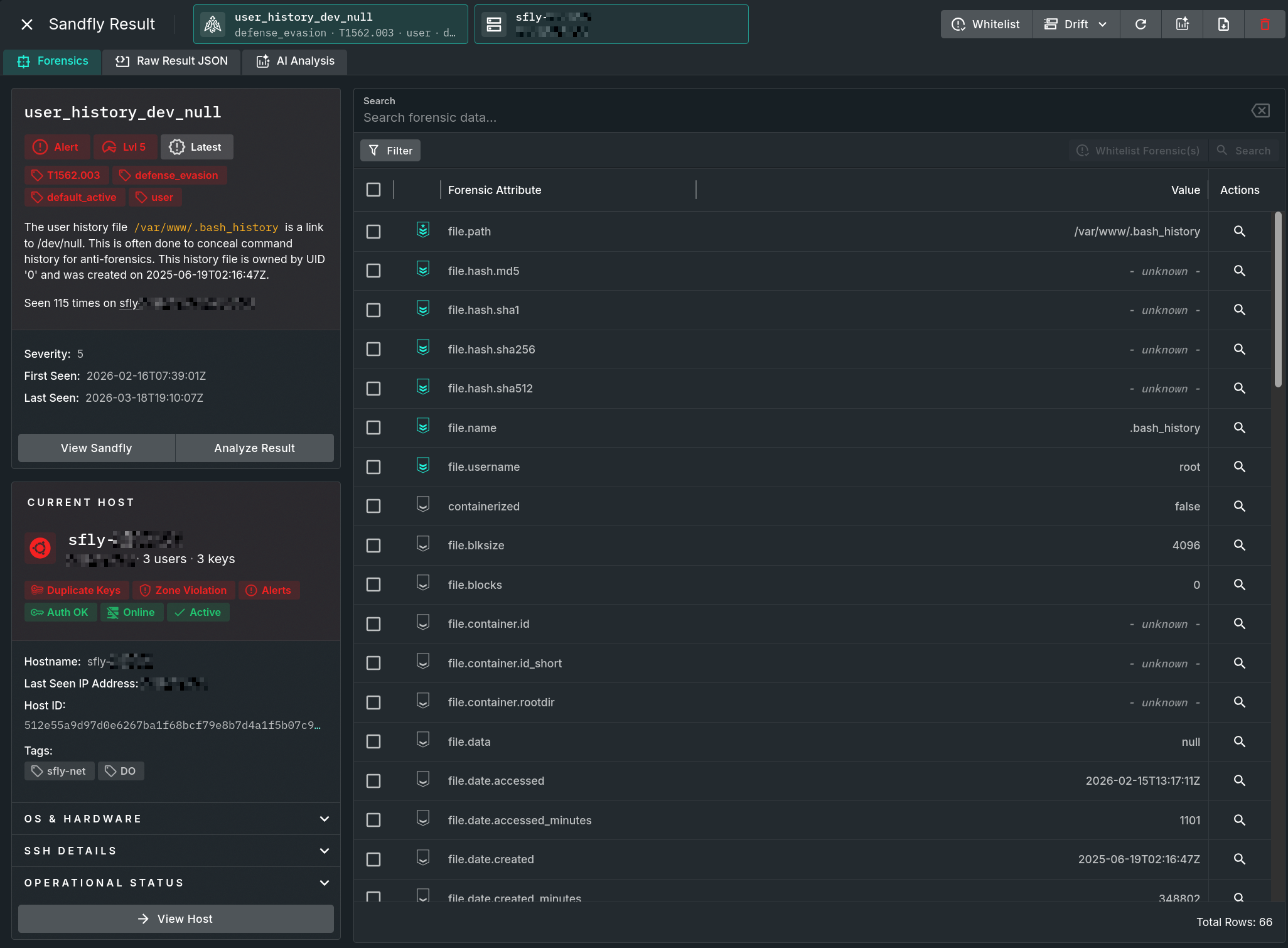The image size is (1288, 948).
Task: Click magnifier icon in file.path row
Action: pos(1239,231)
